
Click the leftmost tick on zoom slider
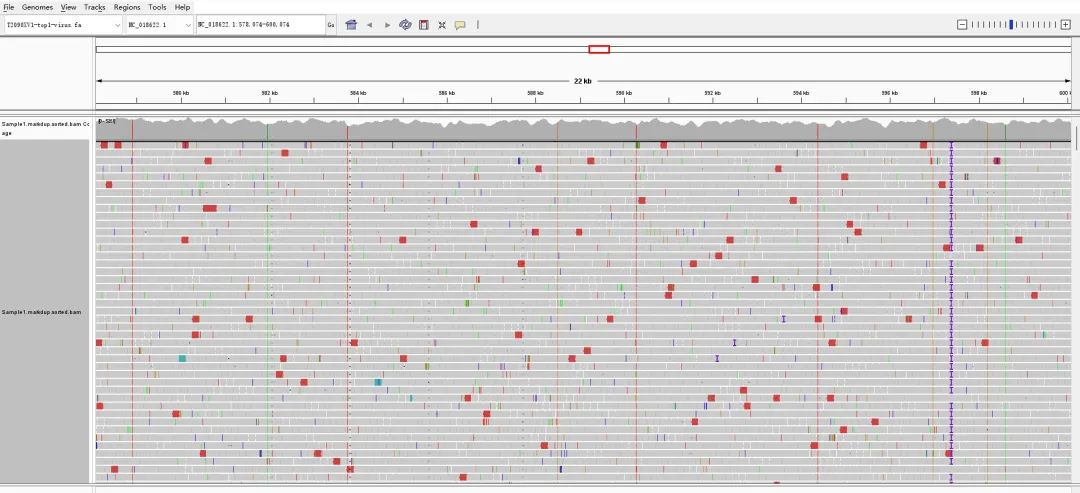click(x=973, y=25)
